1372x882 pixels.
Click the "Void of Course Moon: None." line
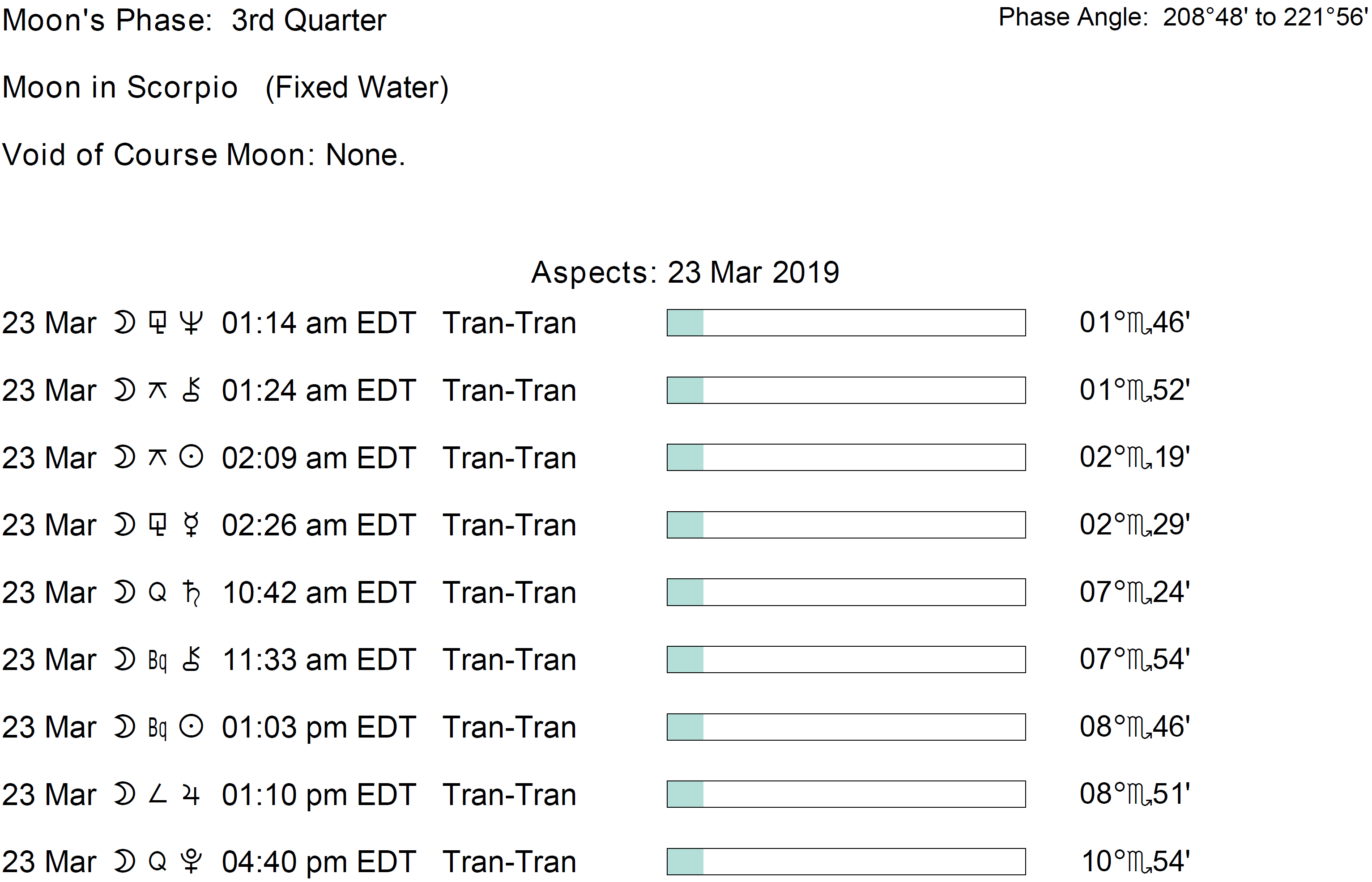[204, 155]
